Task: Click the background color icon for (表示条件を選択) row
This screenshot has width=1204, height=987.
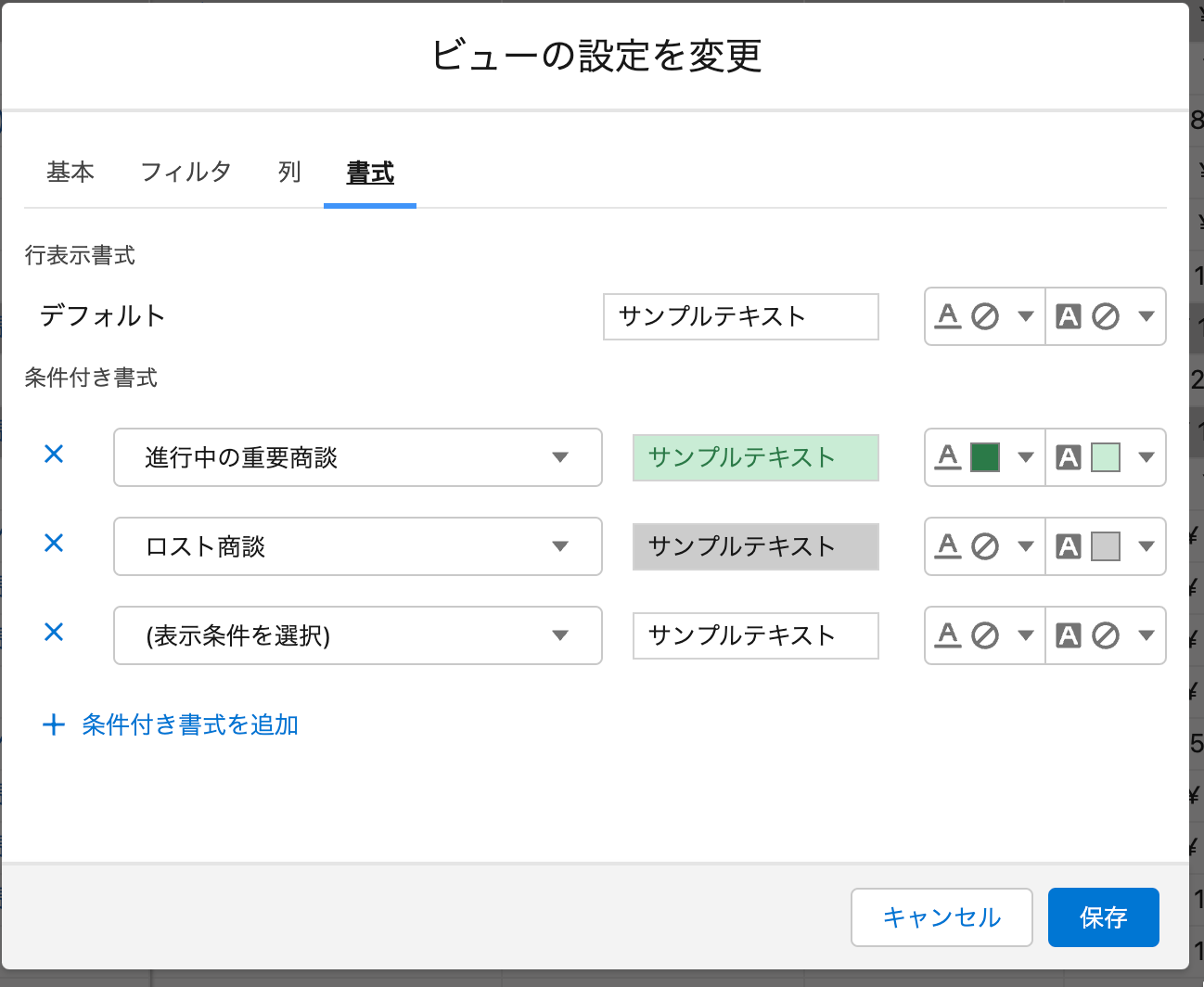Action: [x=1069, y=635]
